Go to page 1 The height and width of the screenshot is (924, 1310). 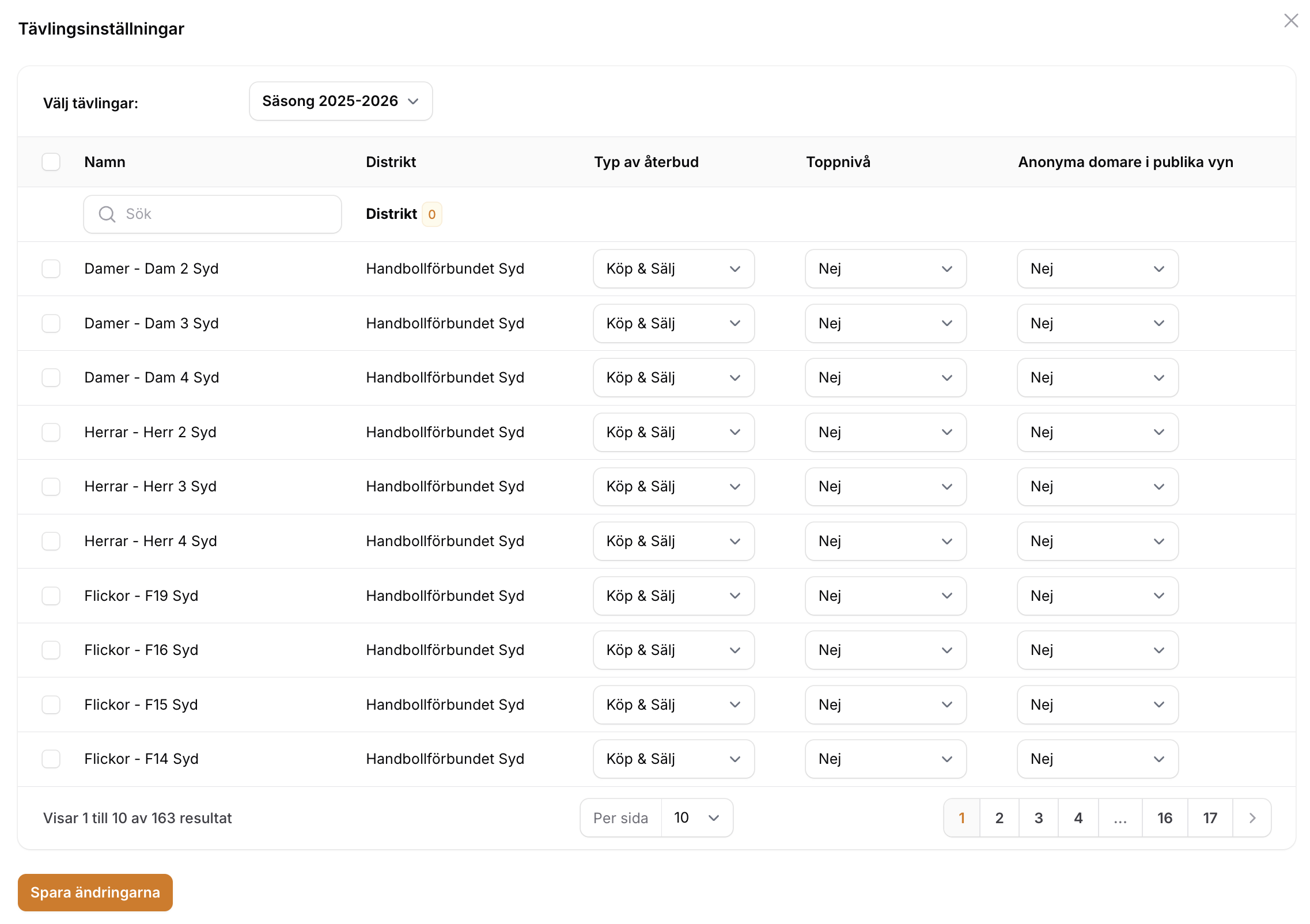pos(961,818)
